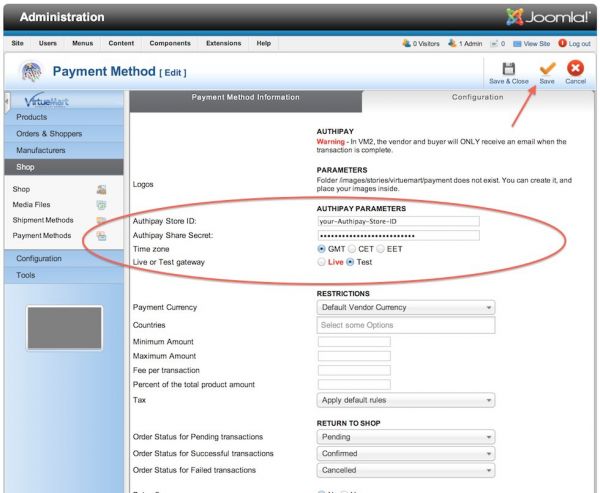Select CET time zone
The height and width of the screenshot is (493, 600).
click(351, 249)
